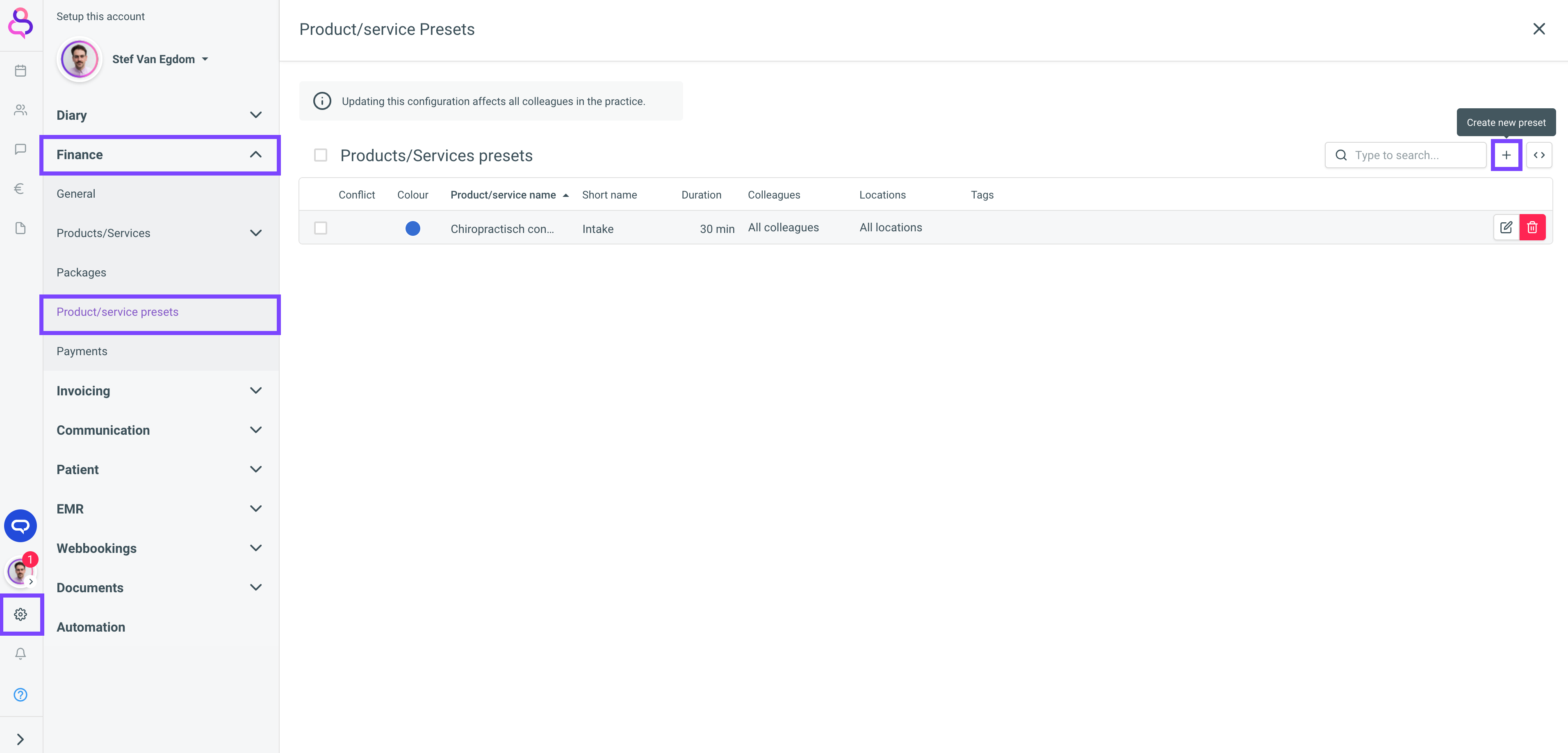The image size is (1568, 753).
Task: Tick the Chiropractisch consult row checkbox
Action: 321,228
